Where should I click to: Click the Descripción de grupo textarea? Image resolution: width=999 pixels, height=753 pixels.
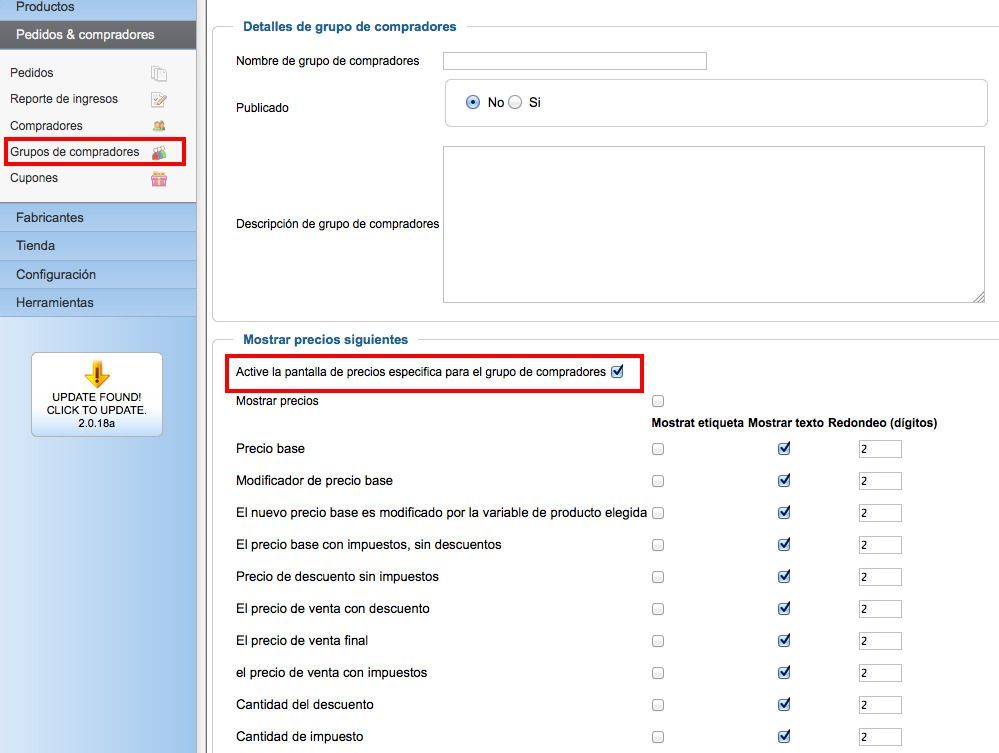click(714, 224)
